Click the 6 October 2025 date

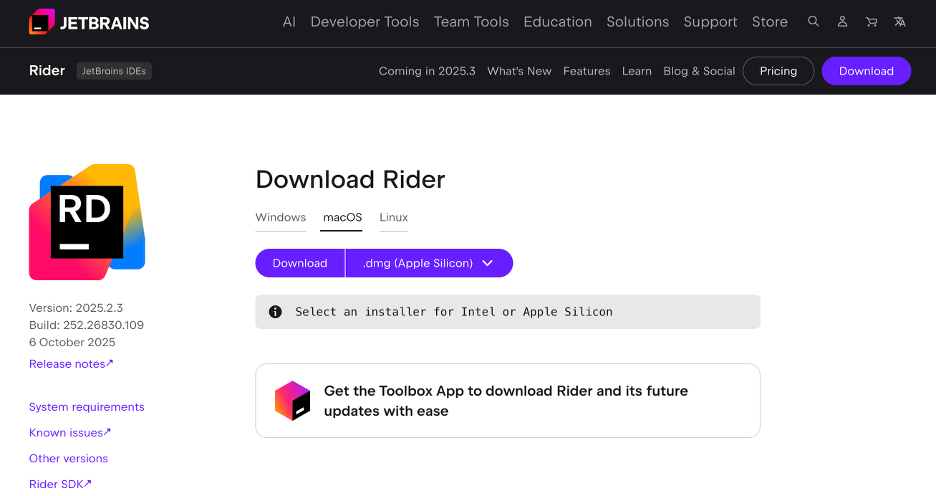tap(72, 343)
